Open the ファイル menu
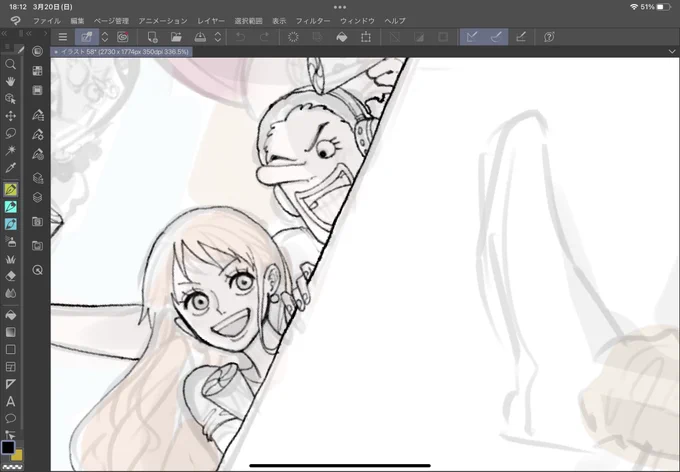The width and height of the screenshot is (680, 472). coord(47,21)
